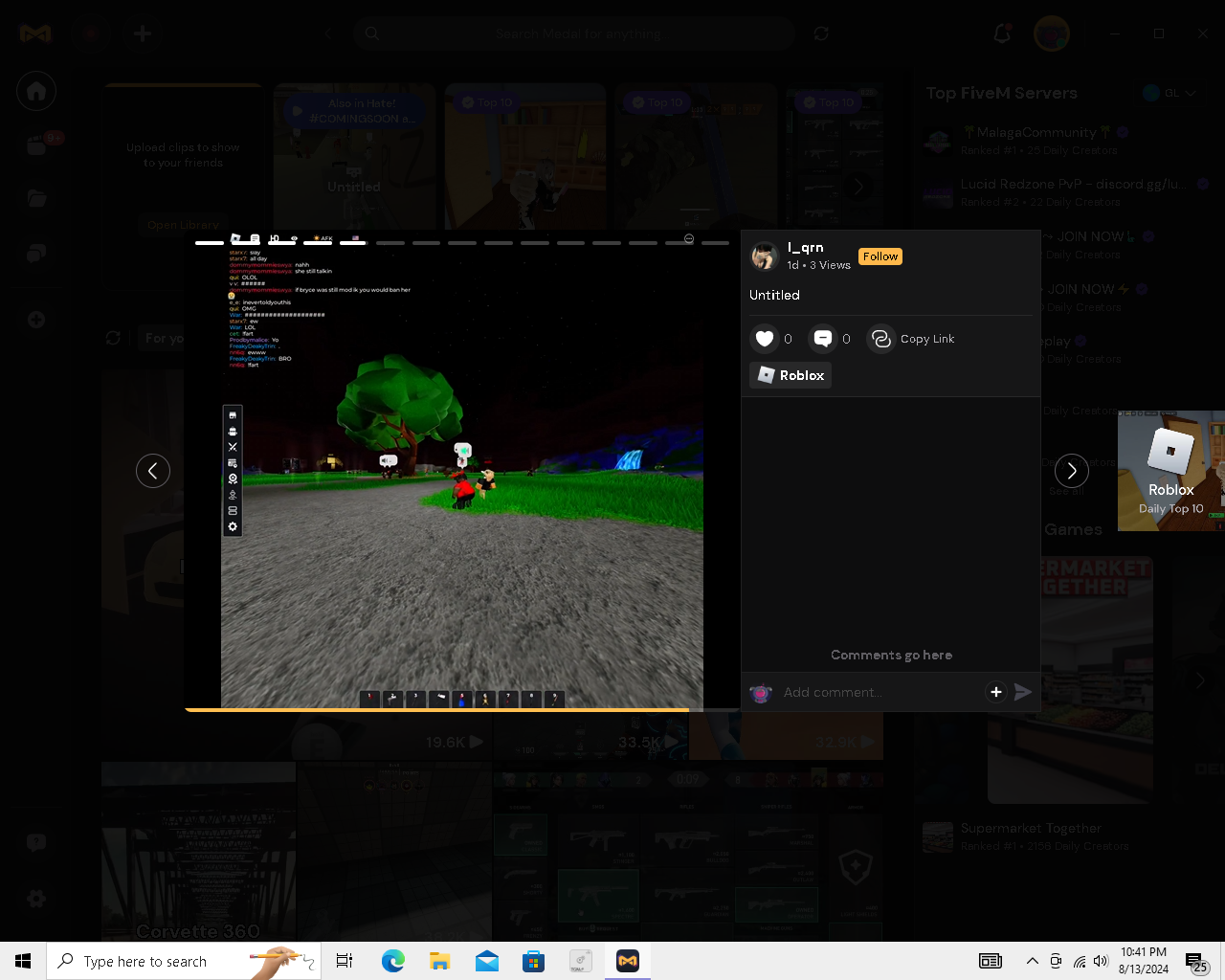Open the folder library icon in sidebar
The height and width of the screenshot is (980, 1225).
36,199
